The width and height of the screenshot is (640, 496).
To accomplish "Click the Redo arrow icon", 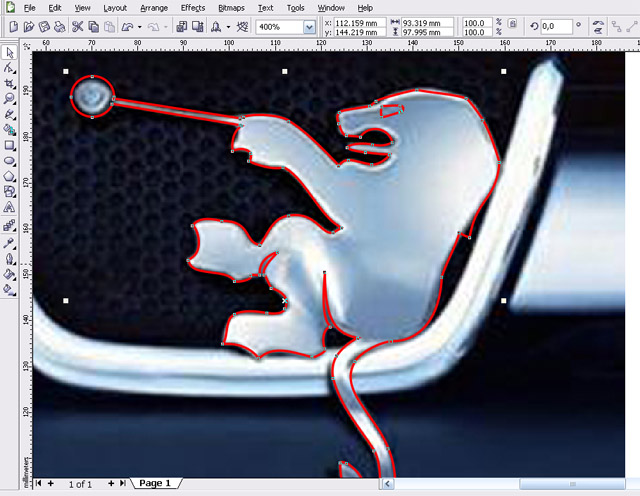I will (153, 27).
